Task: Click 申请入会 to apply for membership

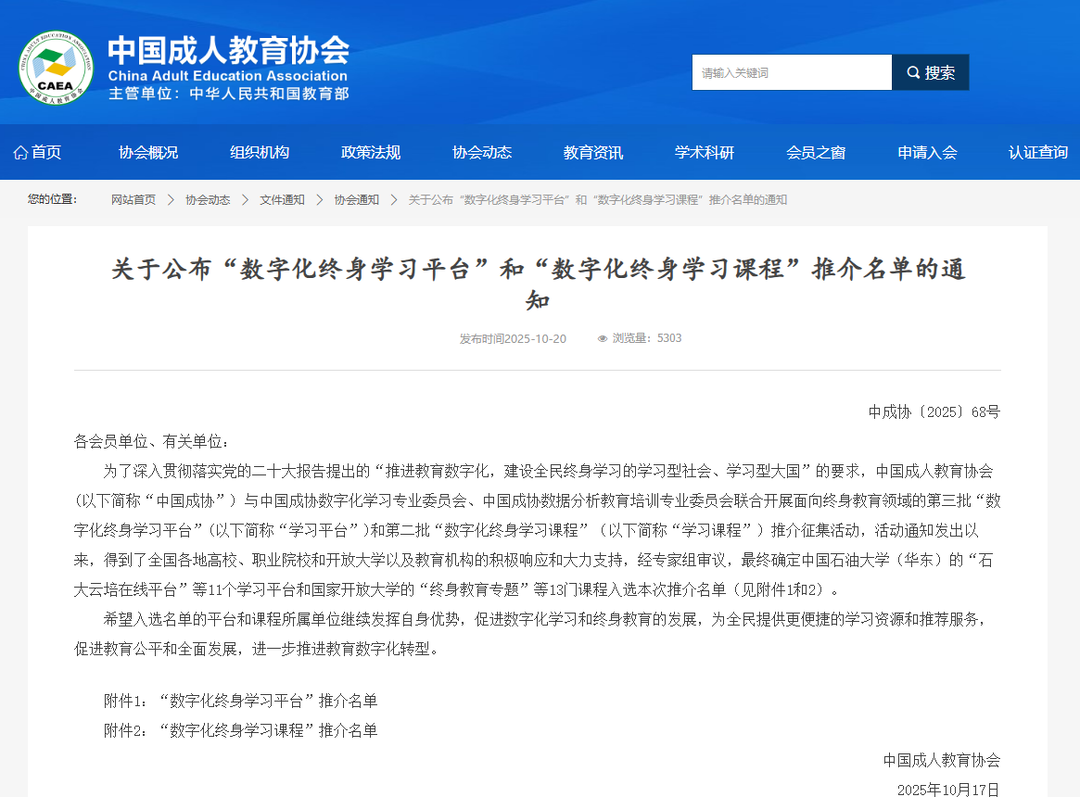Action: pos(927,152)
